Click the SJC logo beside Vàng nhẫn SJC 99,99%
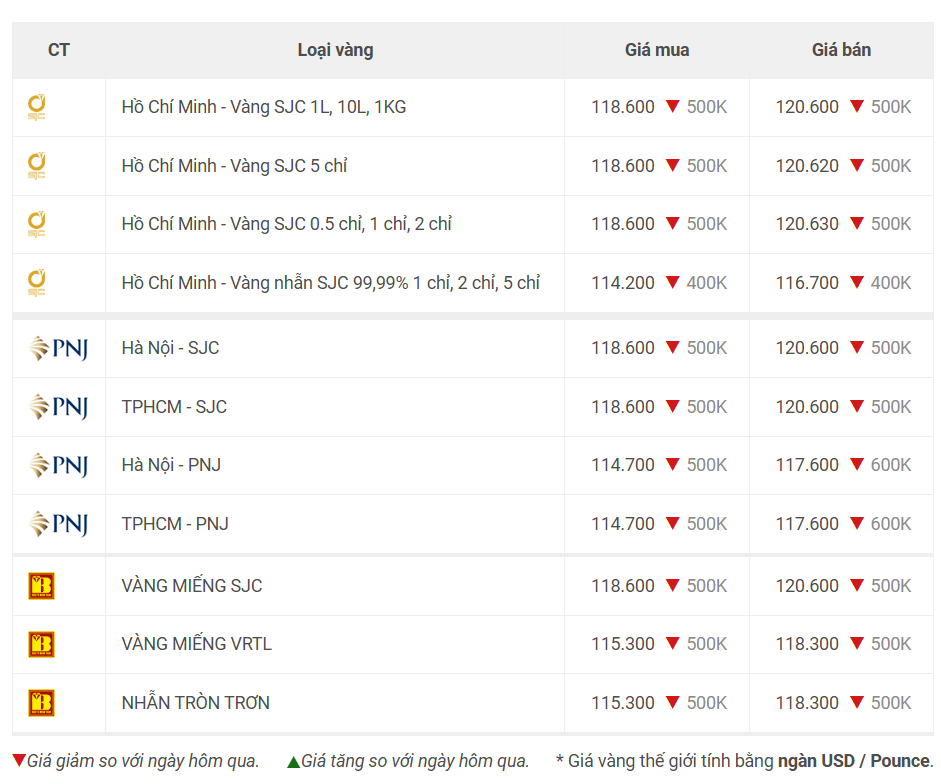Image resolution: width=941 pixels, height=784 pixels. pos(37,283)
